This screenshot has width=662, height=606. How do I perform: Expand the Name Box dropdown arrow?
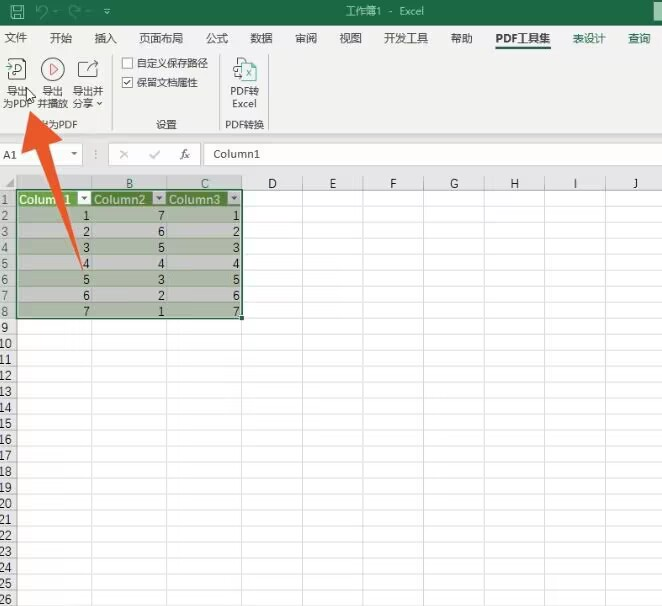pos(75,155)
